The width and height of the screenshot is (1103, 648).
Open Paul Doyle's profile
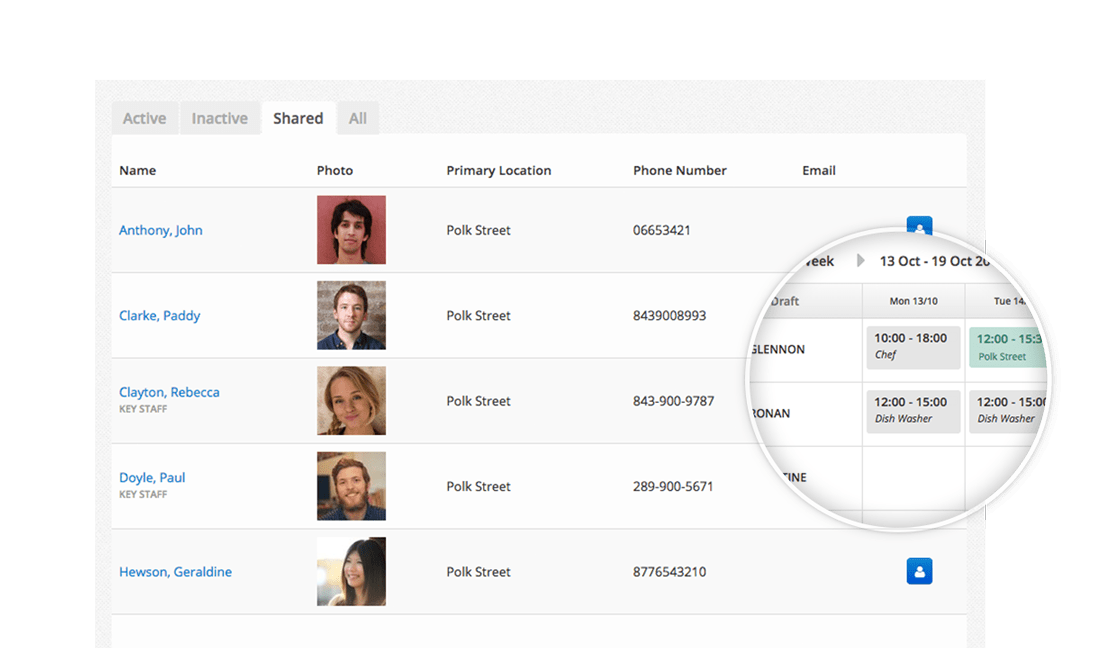(x=152, y=477)
